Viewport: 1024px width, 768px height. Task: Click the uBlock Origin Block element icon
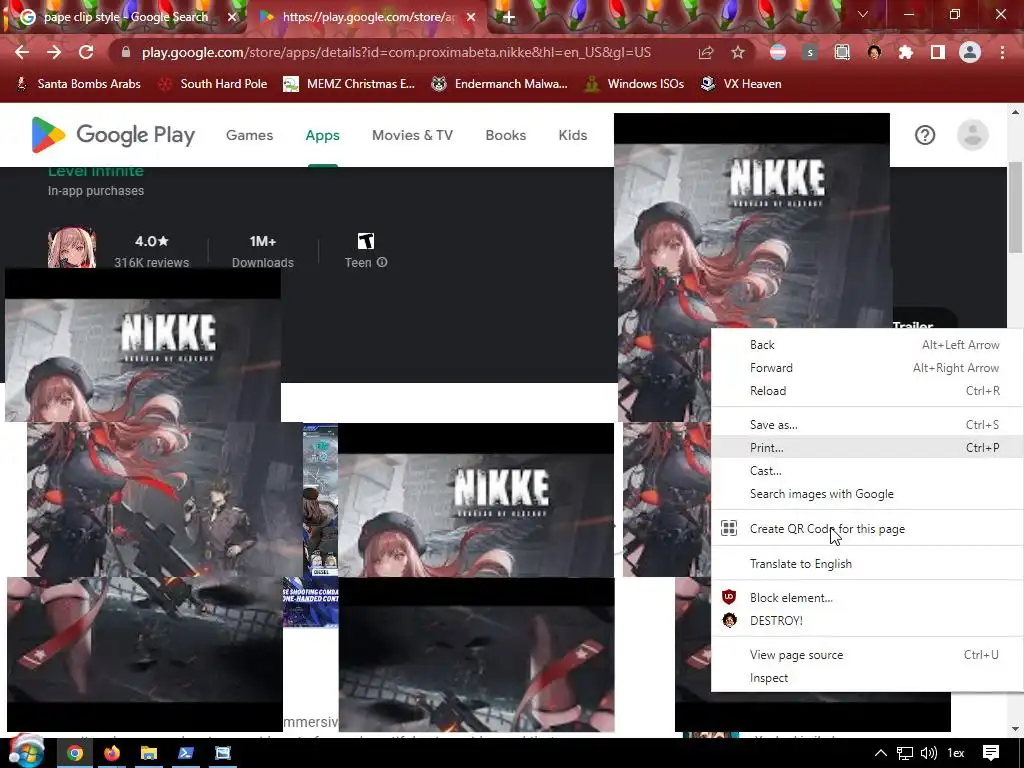tap(729, 597)
